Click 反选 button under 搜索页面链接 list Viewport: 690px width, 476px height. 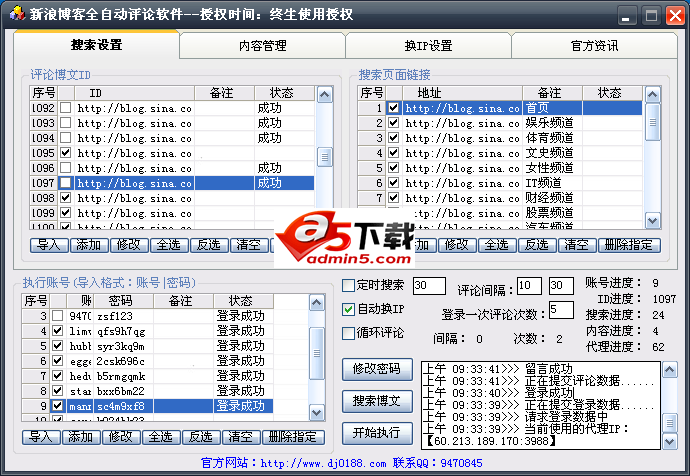537,245
